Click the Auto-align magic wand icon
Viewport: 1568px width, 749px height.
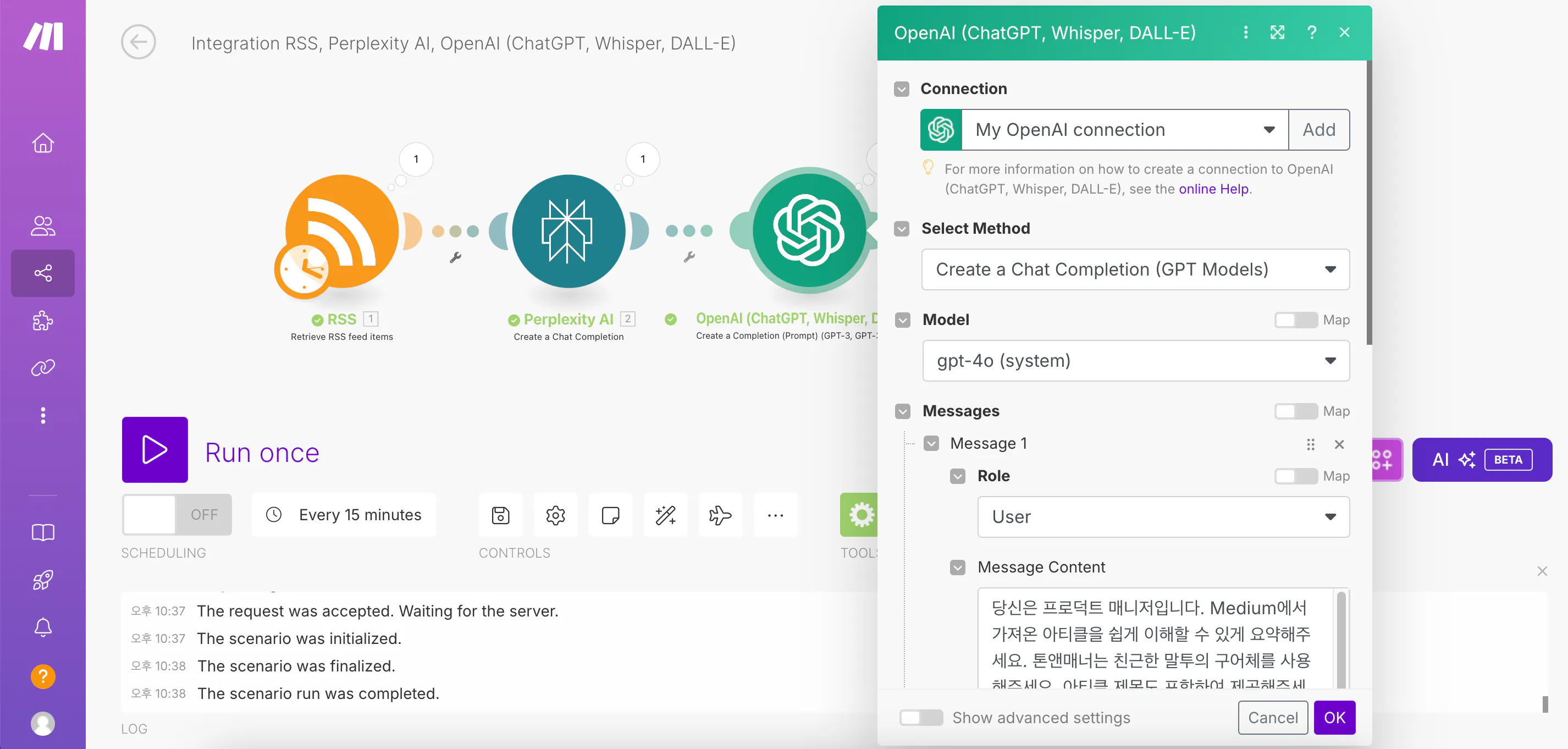tap(665, 515)
